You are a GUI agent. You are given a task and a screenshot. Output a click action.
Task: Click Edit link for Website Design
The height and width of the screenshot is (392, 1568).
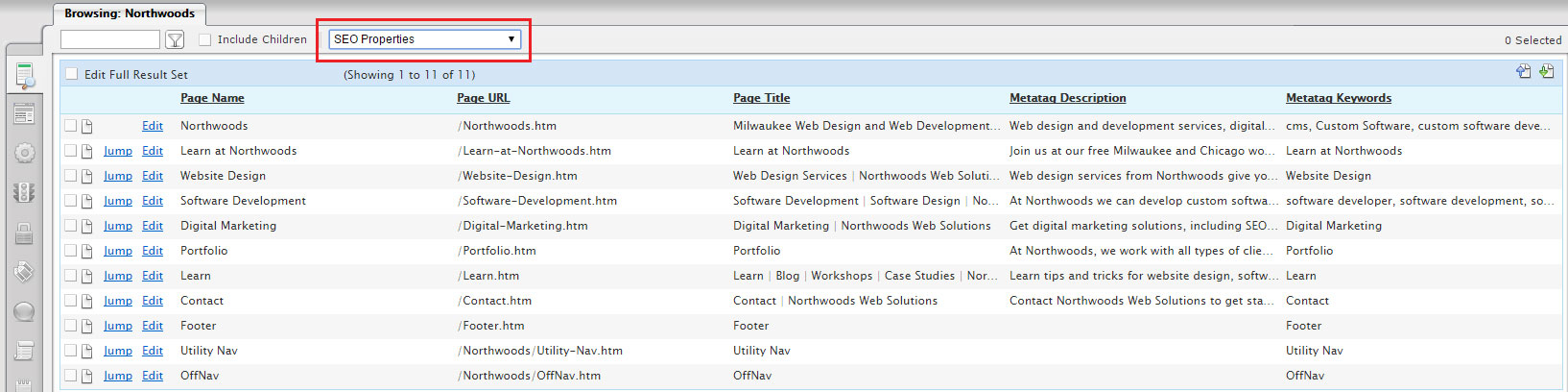pos(153,176)
